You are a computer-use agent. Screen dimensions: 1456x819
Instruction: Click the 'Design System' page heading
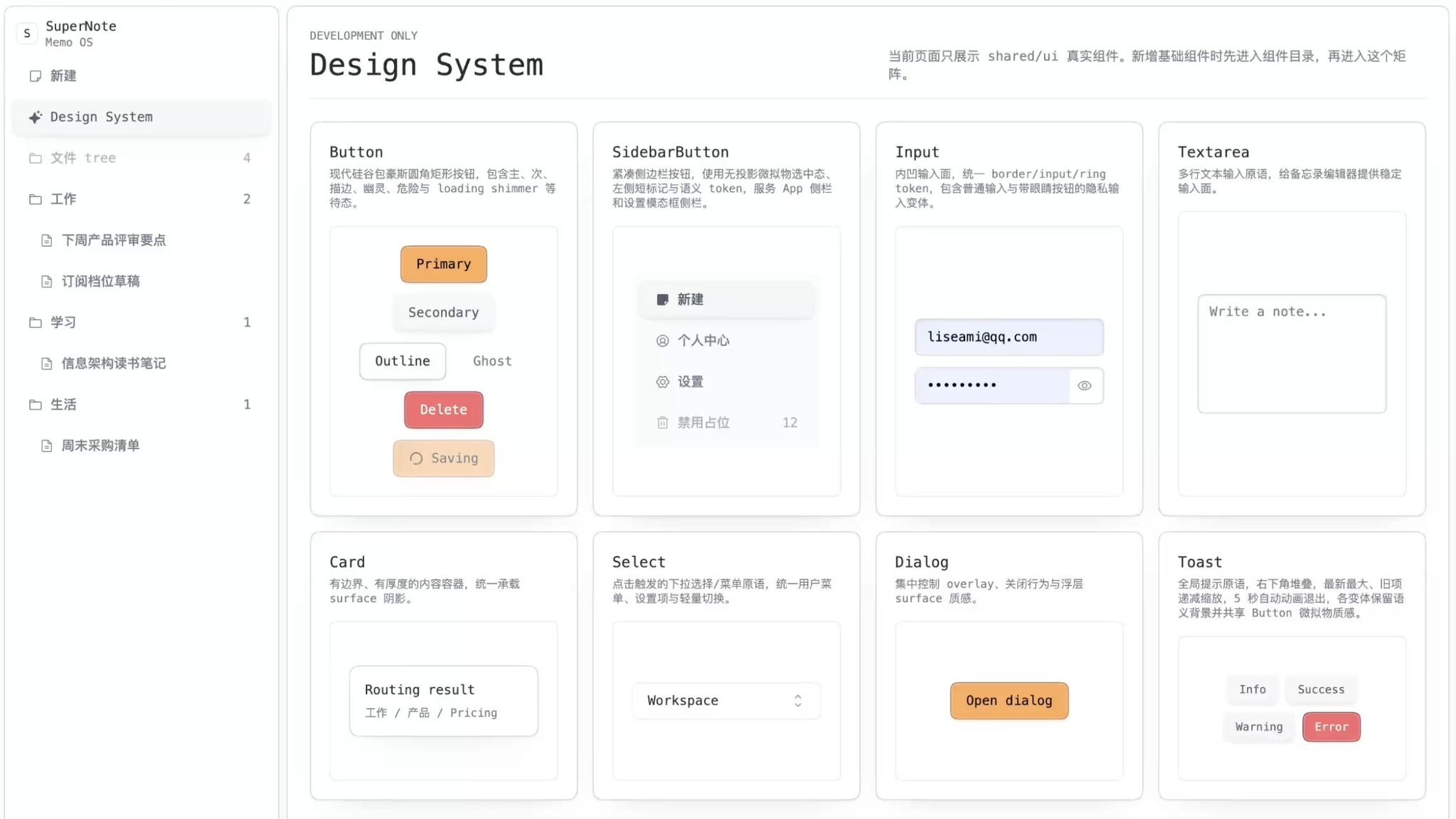tap(426, 65)
